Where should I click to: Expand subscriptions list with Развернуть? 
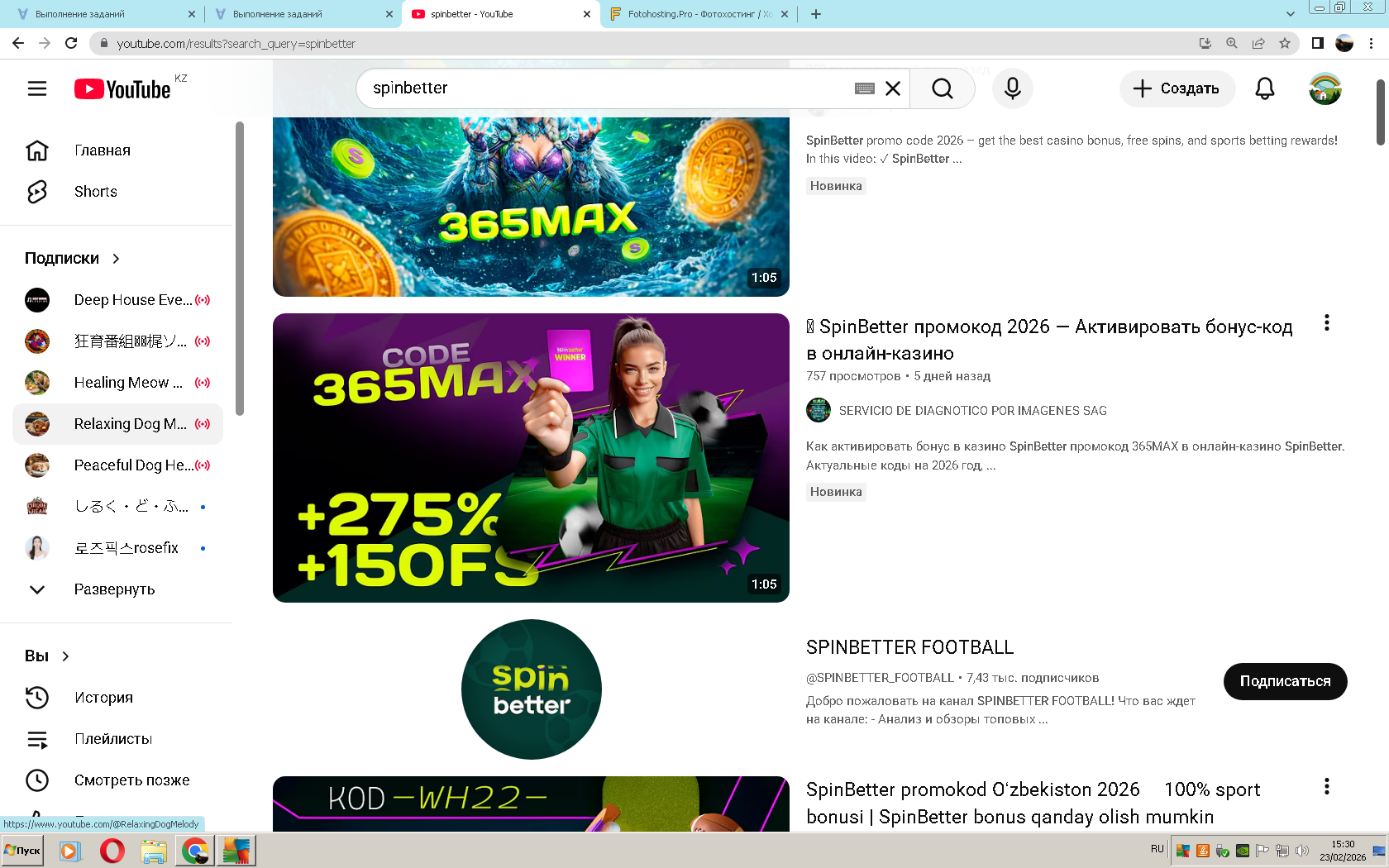117,589
